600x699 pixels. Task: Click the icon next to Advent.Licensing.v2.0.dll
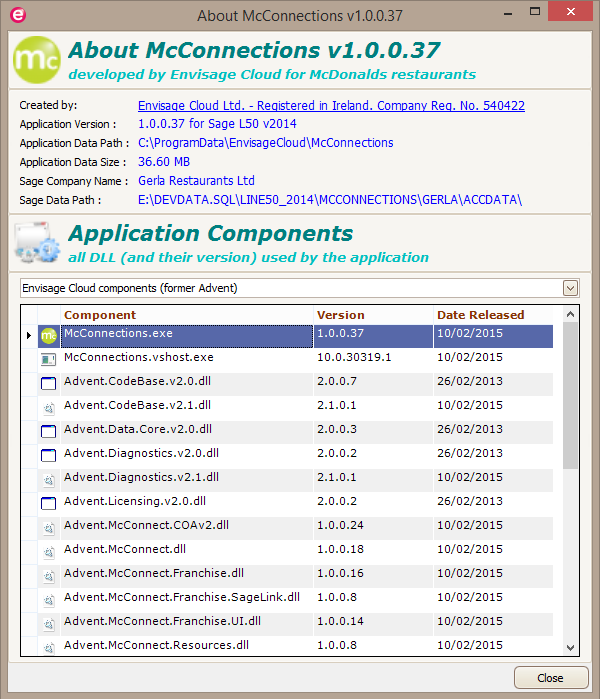coord(49,504)
